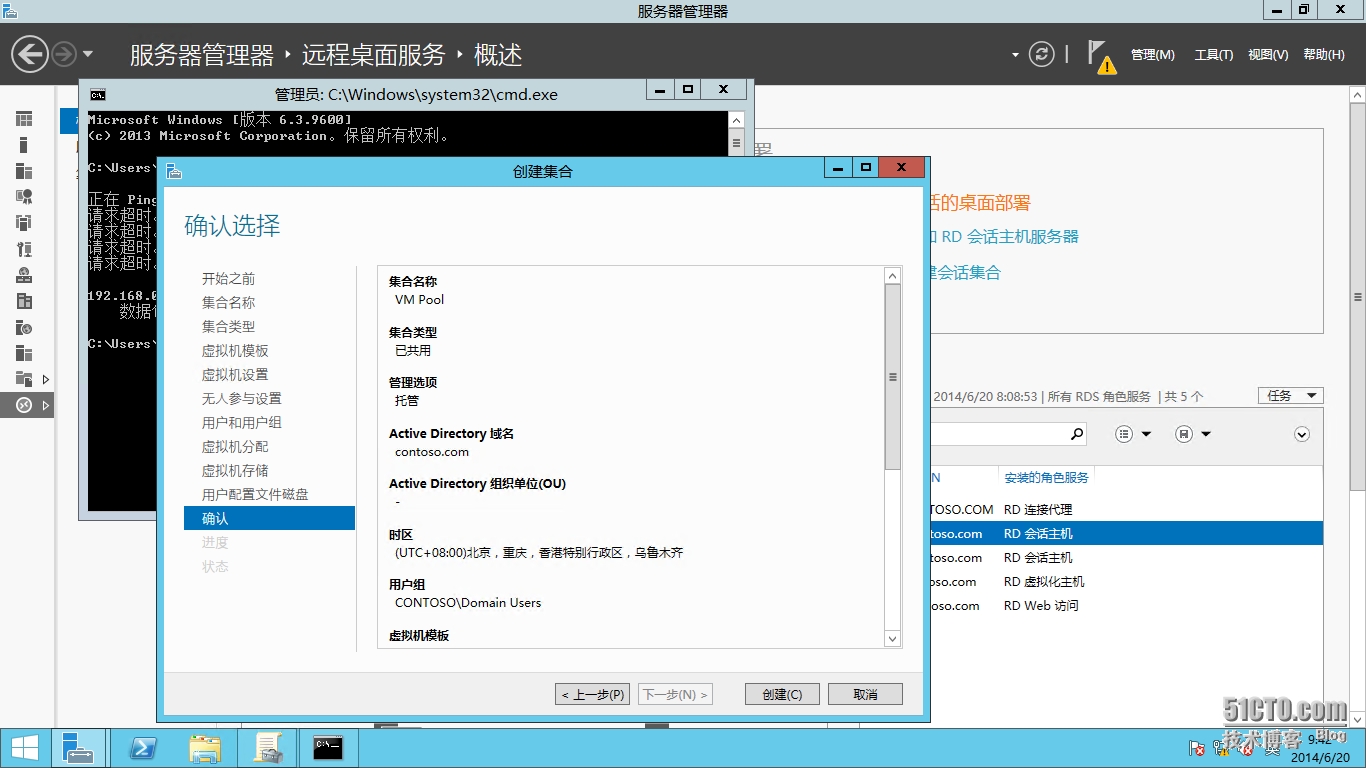Image resolution: width=1366 pixels, height=768 pixels.
Task: Click the save query disk icon
Action: tap(1184, 434)
